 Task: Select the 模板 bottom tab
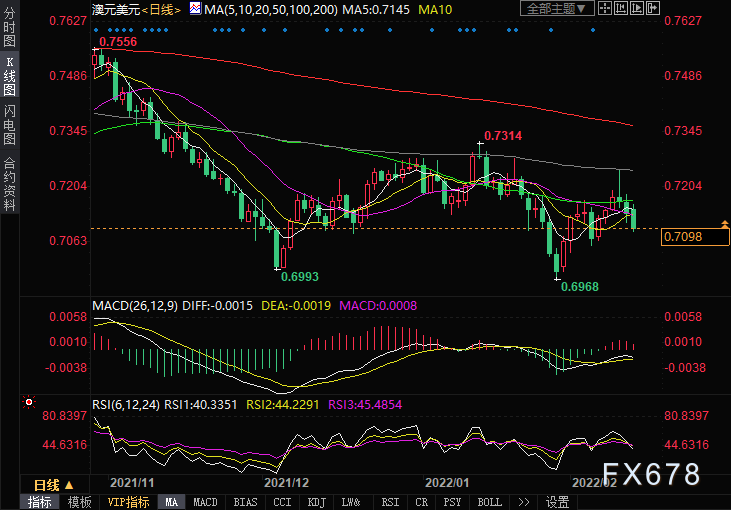[79, 502]
